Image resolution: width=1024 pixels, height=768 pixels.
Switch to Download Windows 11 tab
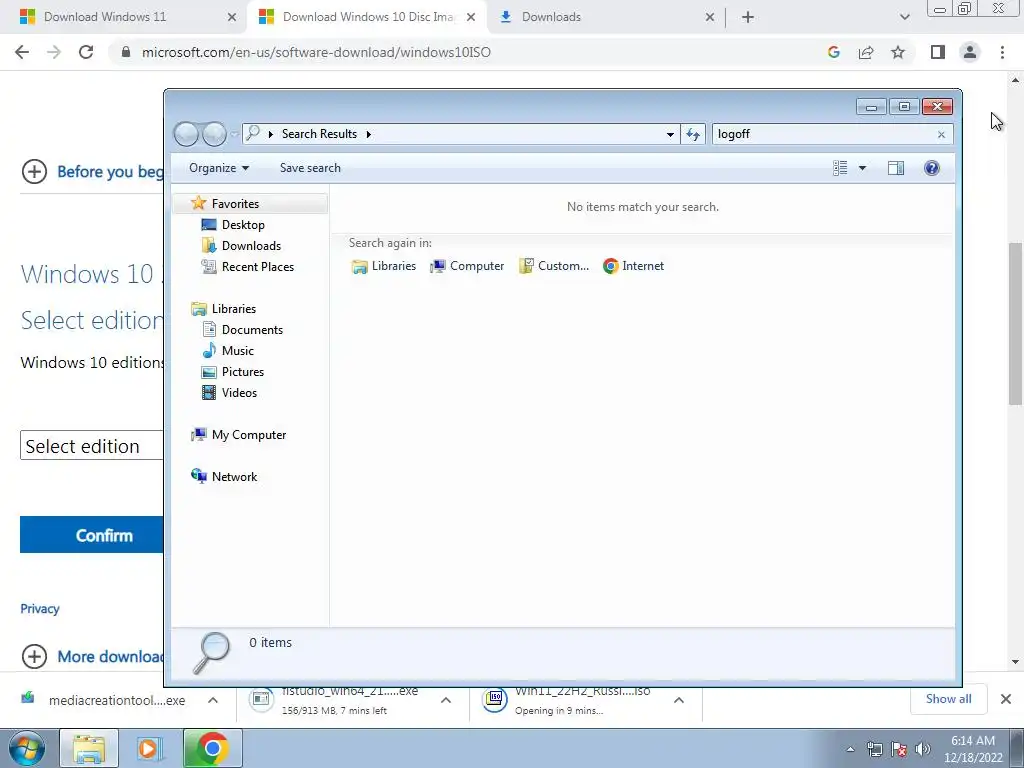tap(104, 17)
